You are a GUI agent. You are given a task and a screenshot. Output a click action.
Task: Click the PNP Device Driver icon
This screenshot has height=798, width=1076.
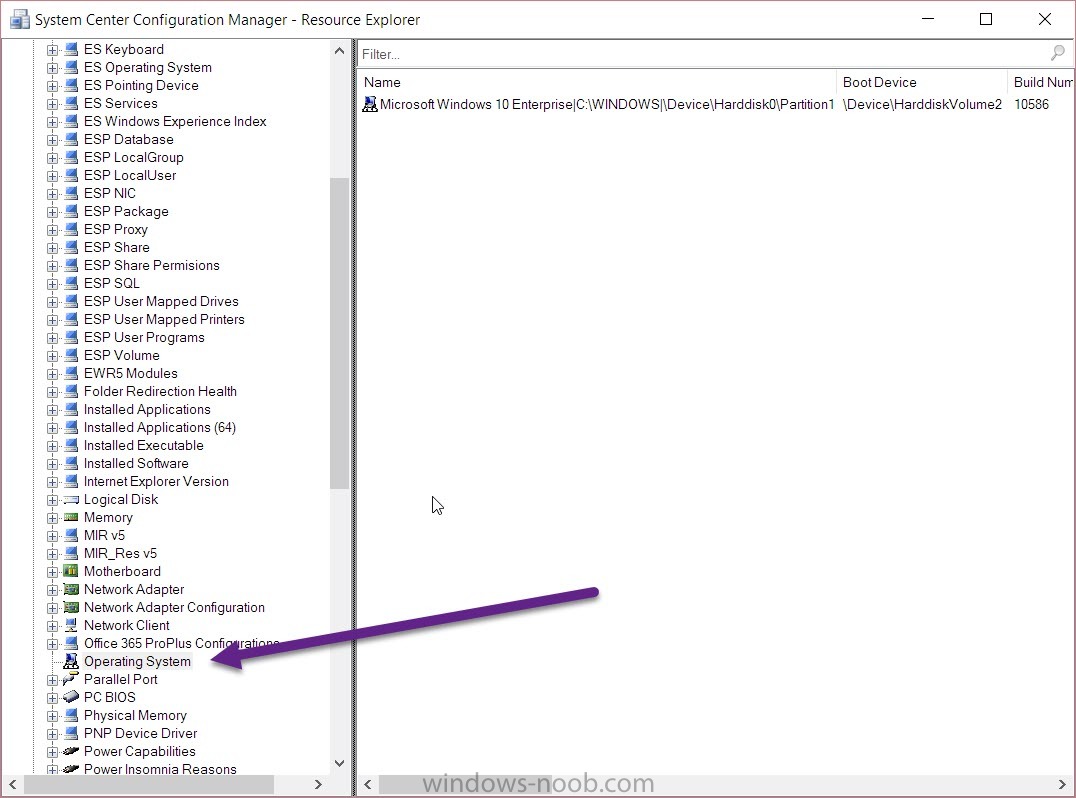[71, 733]
